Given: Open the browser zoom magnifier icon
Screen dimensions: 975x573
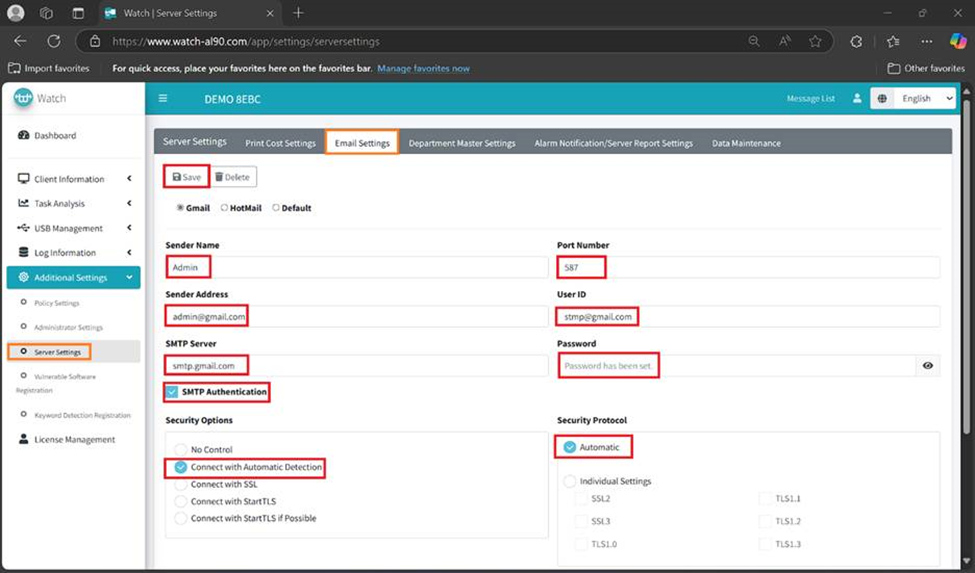Looking at the screenshot, I should click(754, 42).
